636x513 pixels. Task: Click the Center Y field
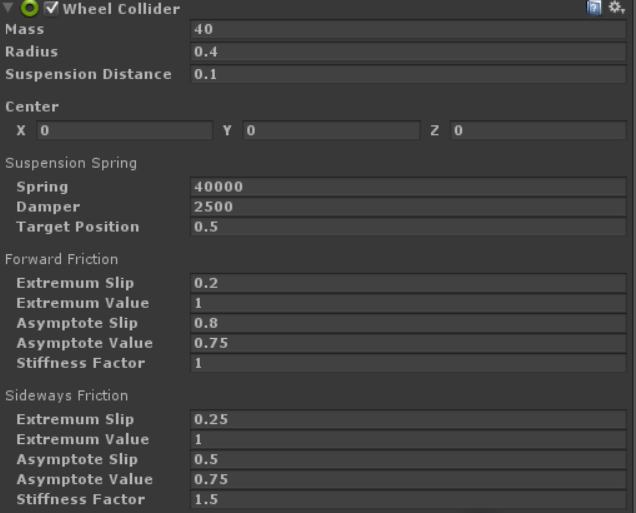tap(331, 131)
